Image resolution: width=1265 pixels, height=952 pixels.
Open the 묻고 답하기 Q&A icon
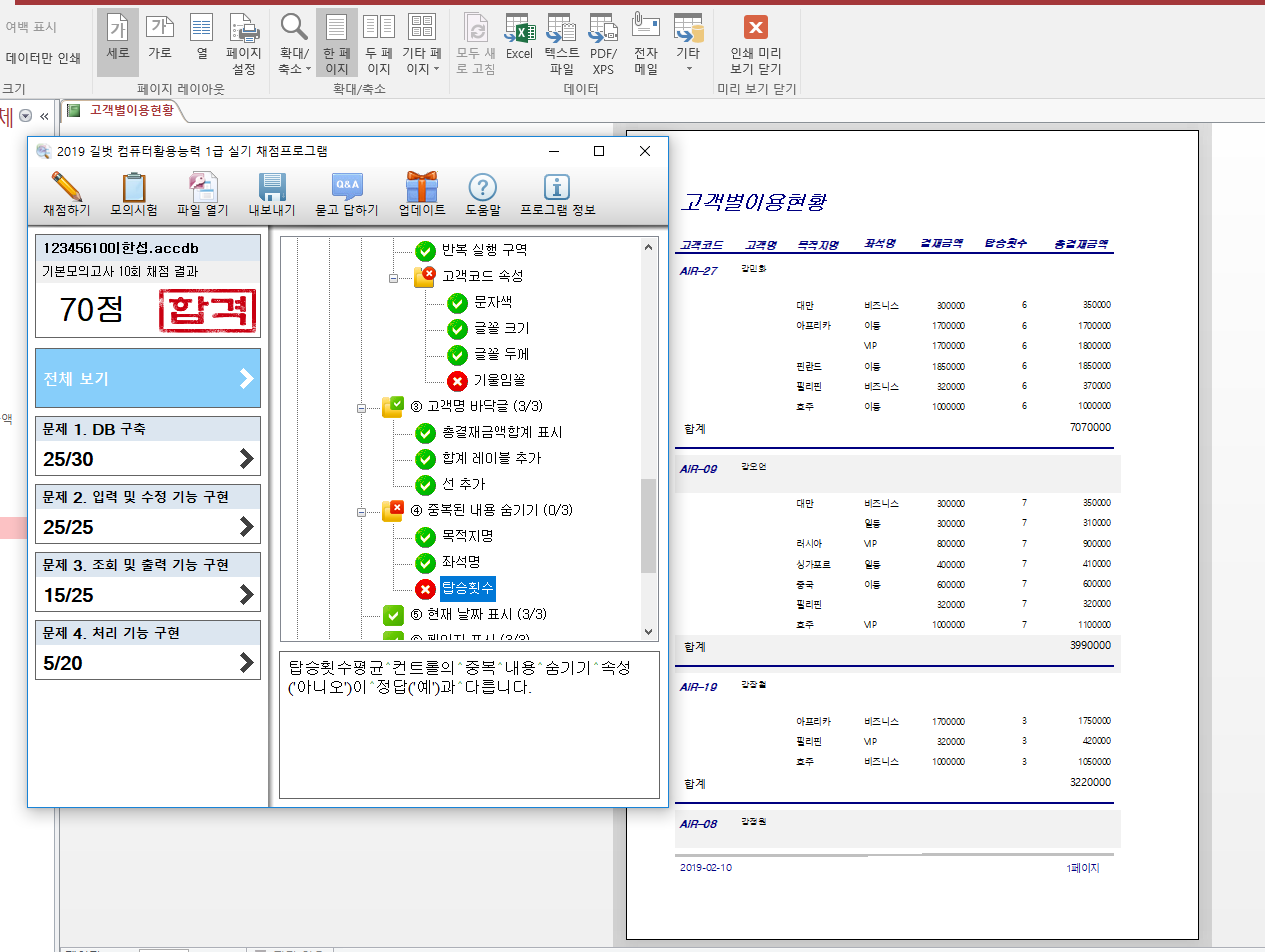(347, 188)
